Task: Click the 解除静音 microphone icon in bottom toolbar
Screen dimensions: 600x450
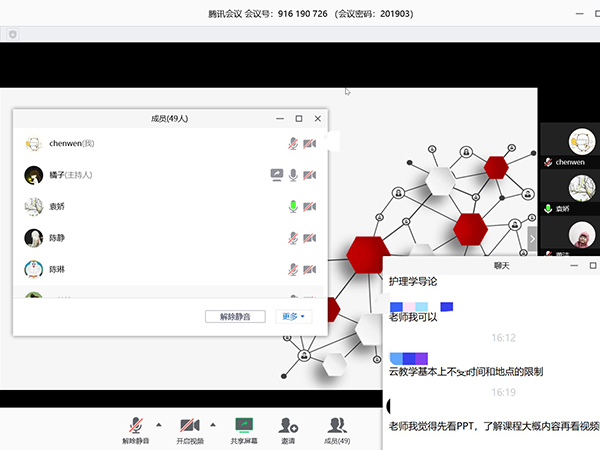Action: (134, 425)
